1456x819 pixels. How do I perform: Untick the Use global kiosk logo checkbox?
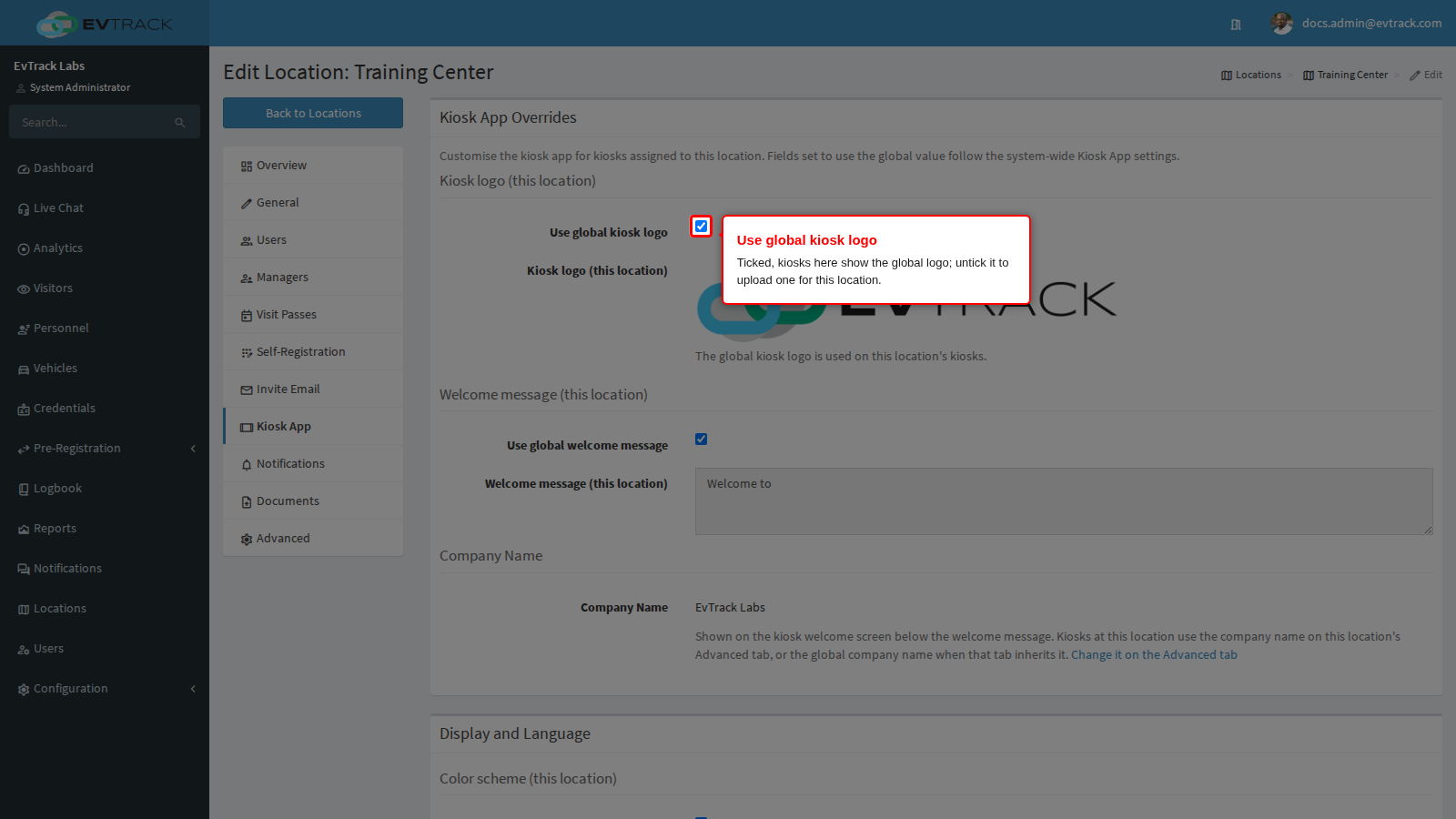[701, 226]
